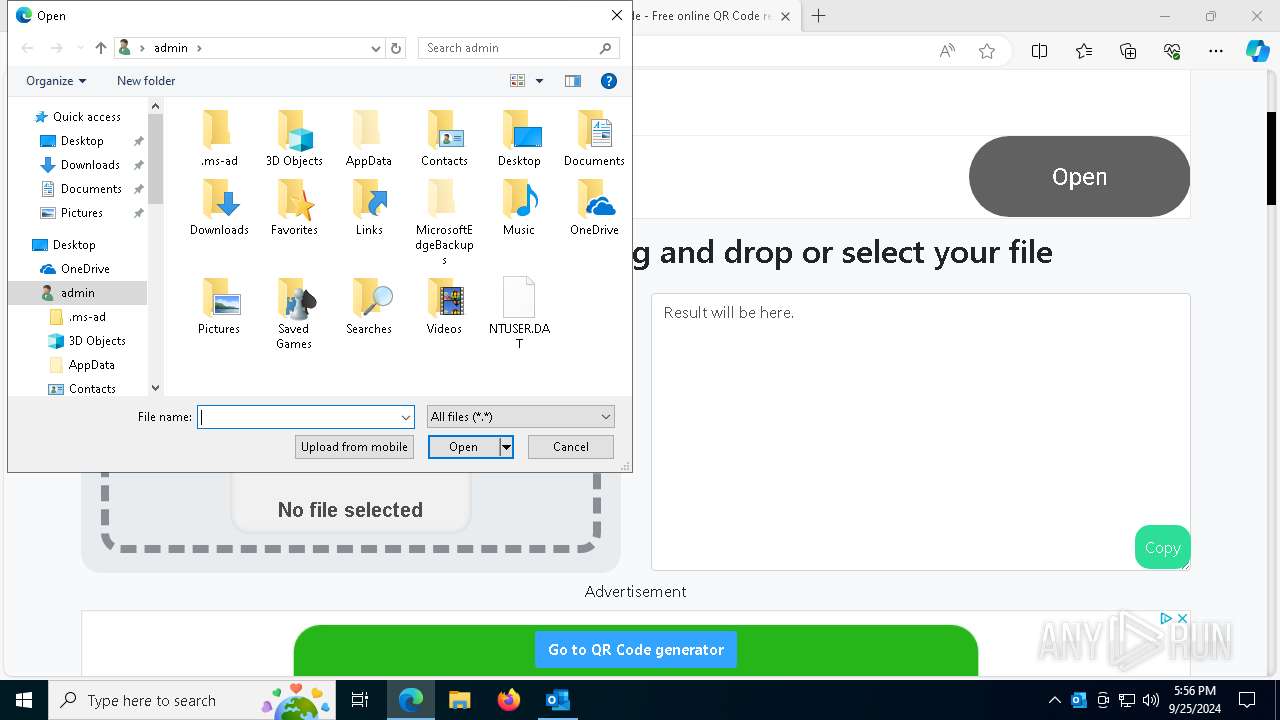1280x720 pixels.
Task: Select Pictures under Quick access
Action: click(x=81, y=213)
